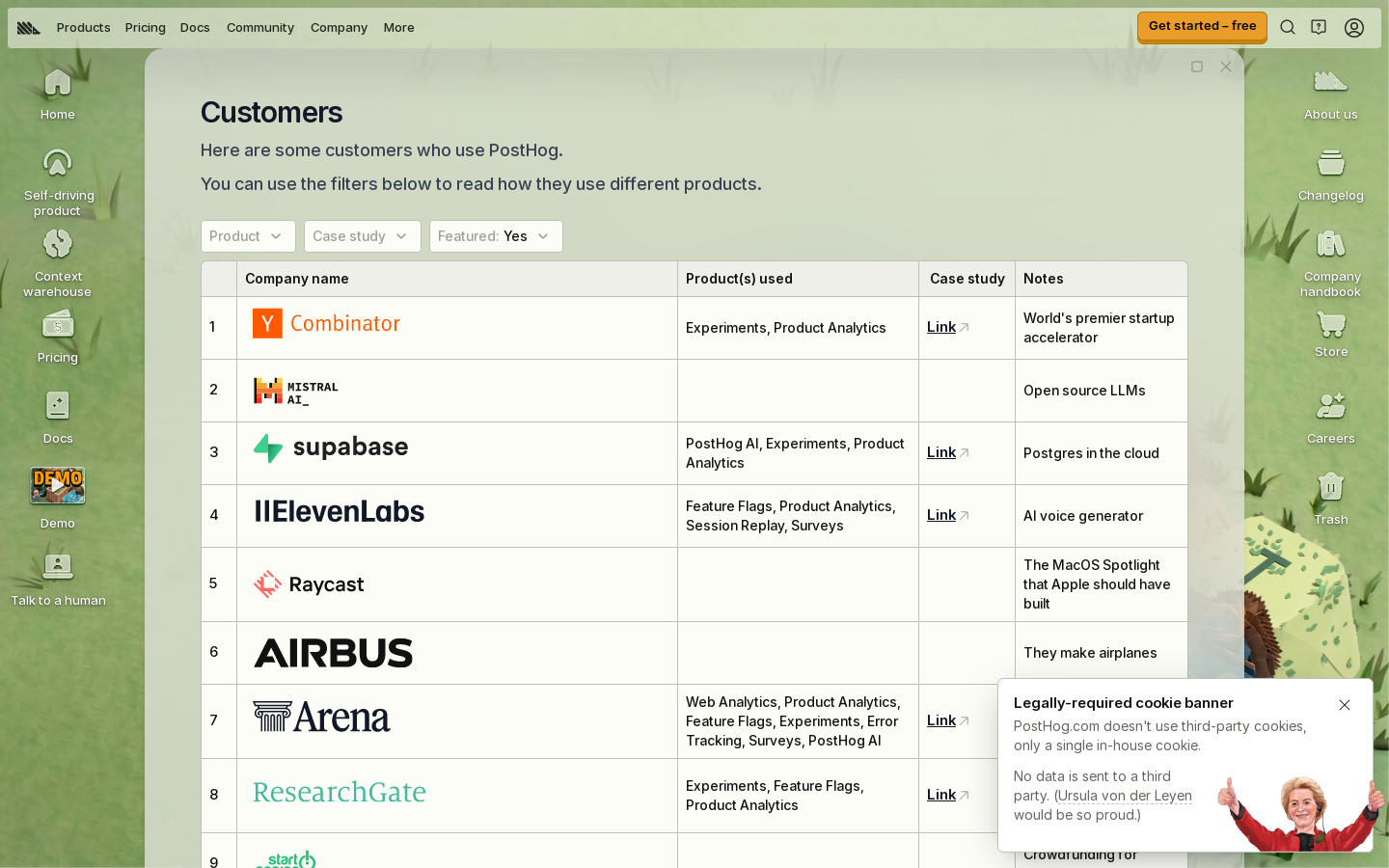Open the Featured: Yes filter dropdown
The height and width of the screenshot is (868, 1389).
(x=496, y=236)
